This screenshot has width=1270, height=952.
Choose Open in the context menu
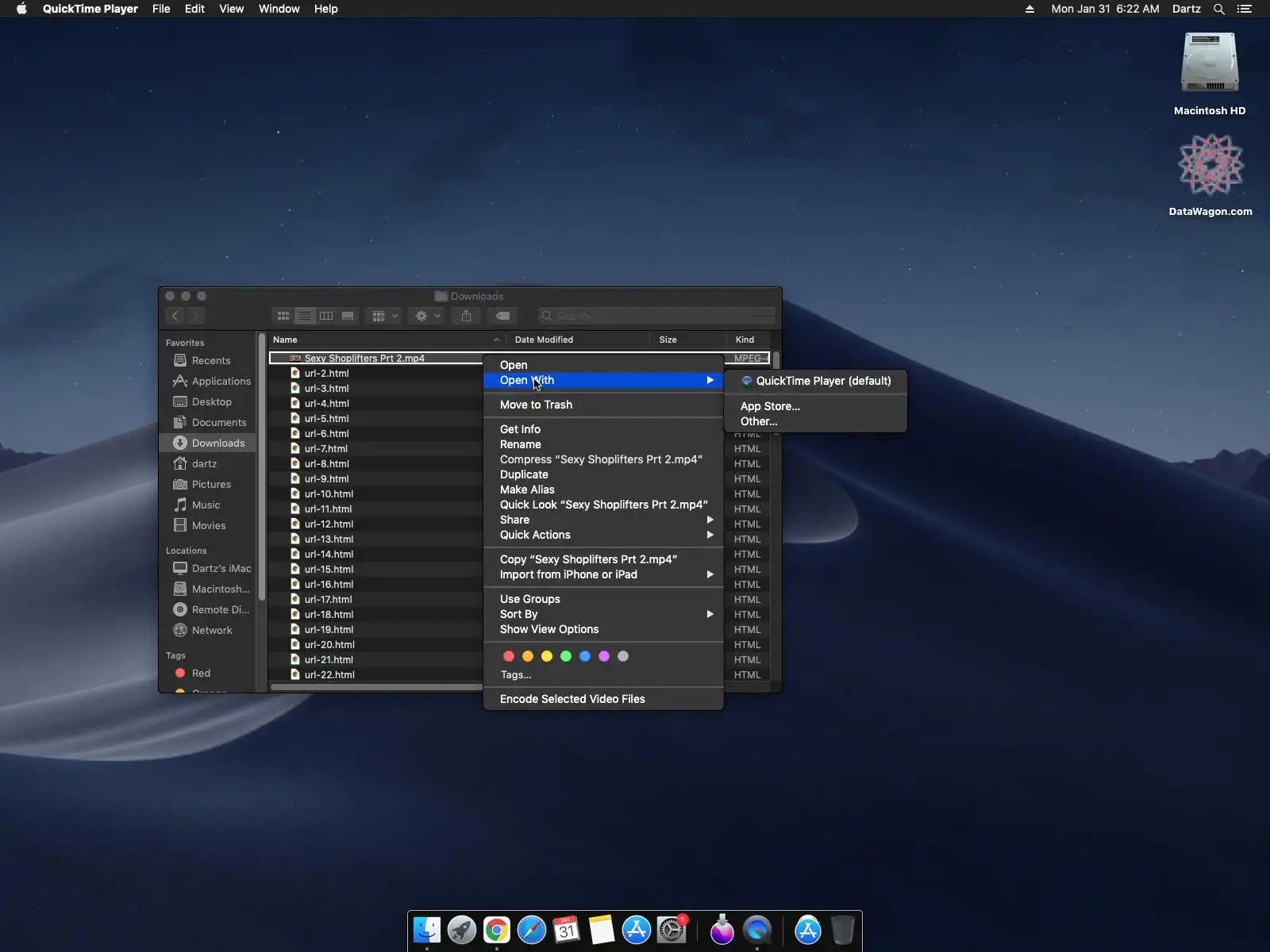click(603, 365)
